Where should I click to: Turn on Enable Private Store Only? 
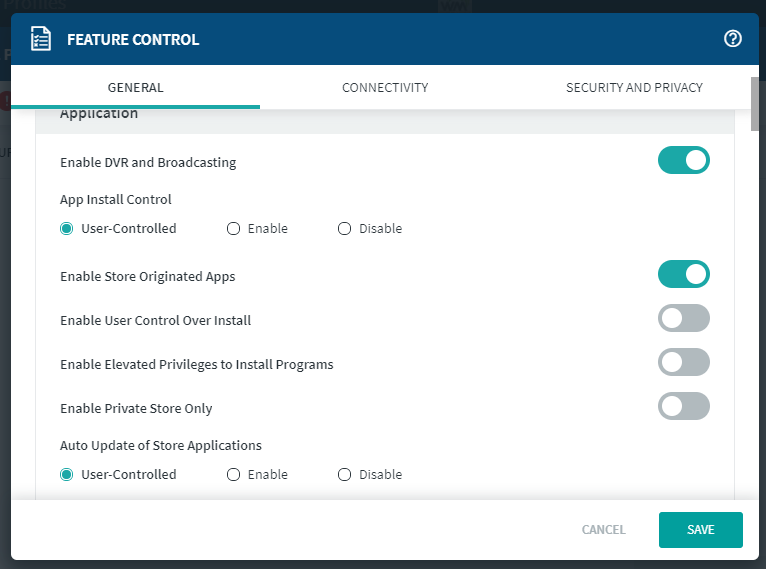click(x=683, y=407)
